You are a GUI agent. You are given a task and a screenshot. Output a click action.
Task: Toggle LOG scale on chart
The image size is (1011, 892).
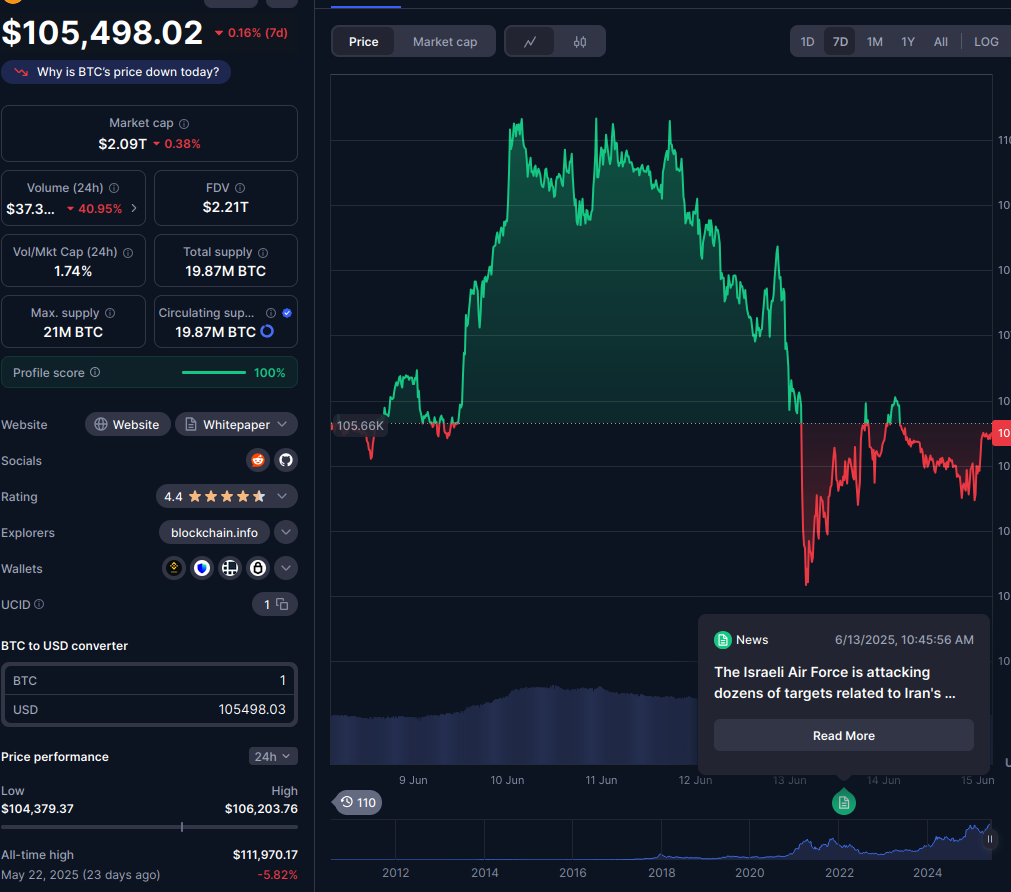click(x=986, y=42)
